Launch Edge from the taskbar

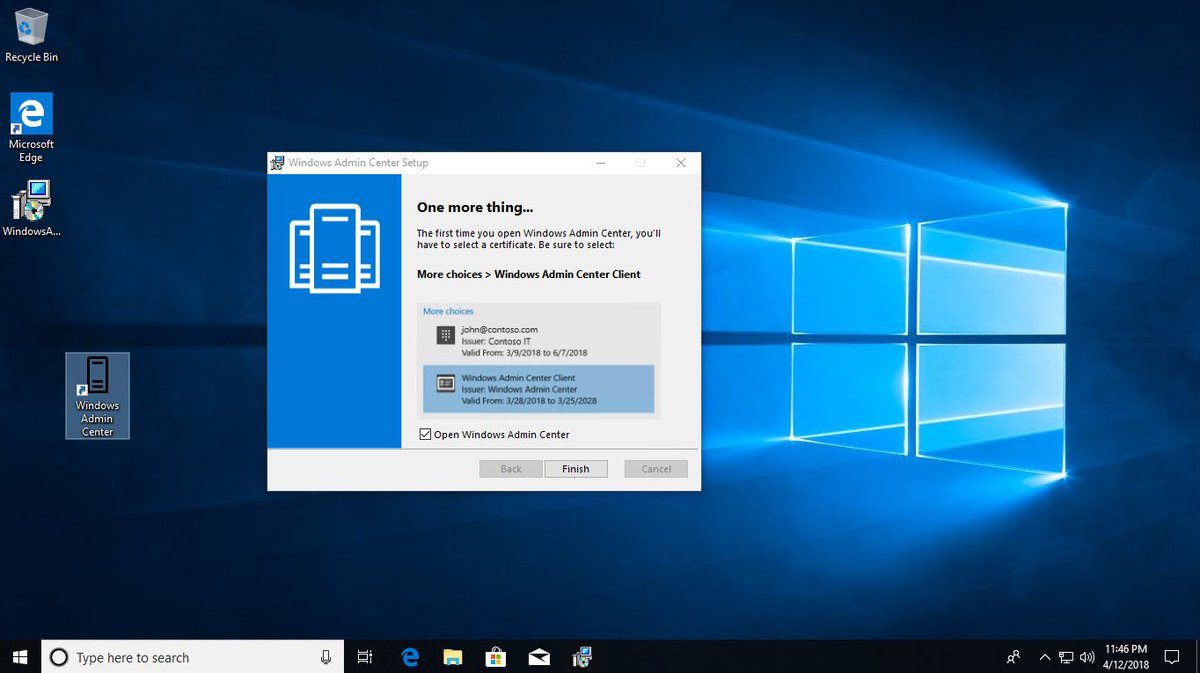click(410, 657)
